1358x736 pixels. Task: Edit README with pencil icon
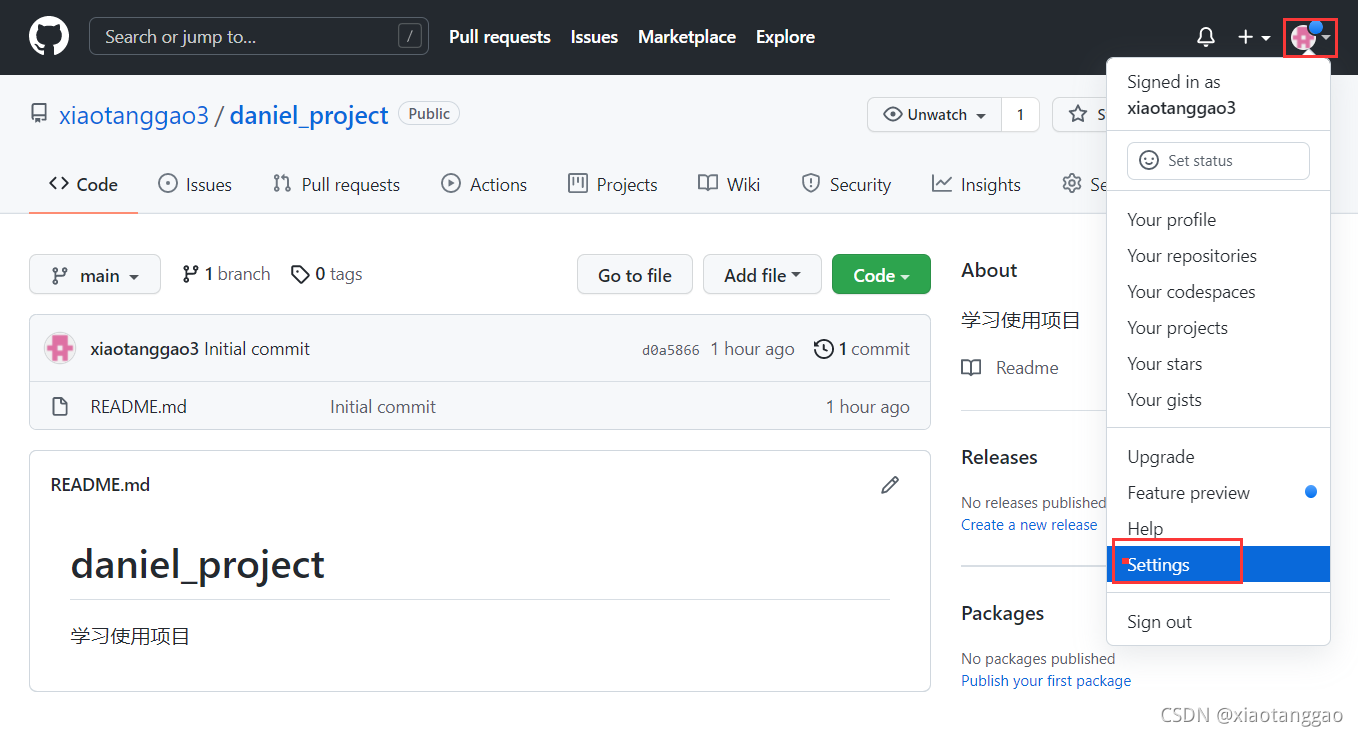(890, 485)
